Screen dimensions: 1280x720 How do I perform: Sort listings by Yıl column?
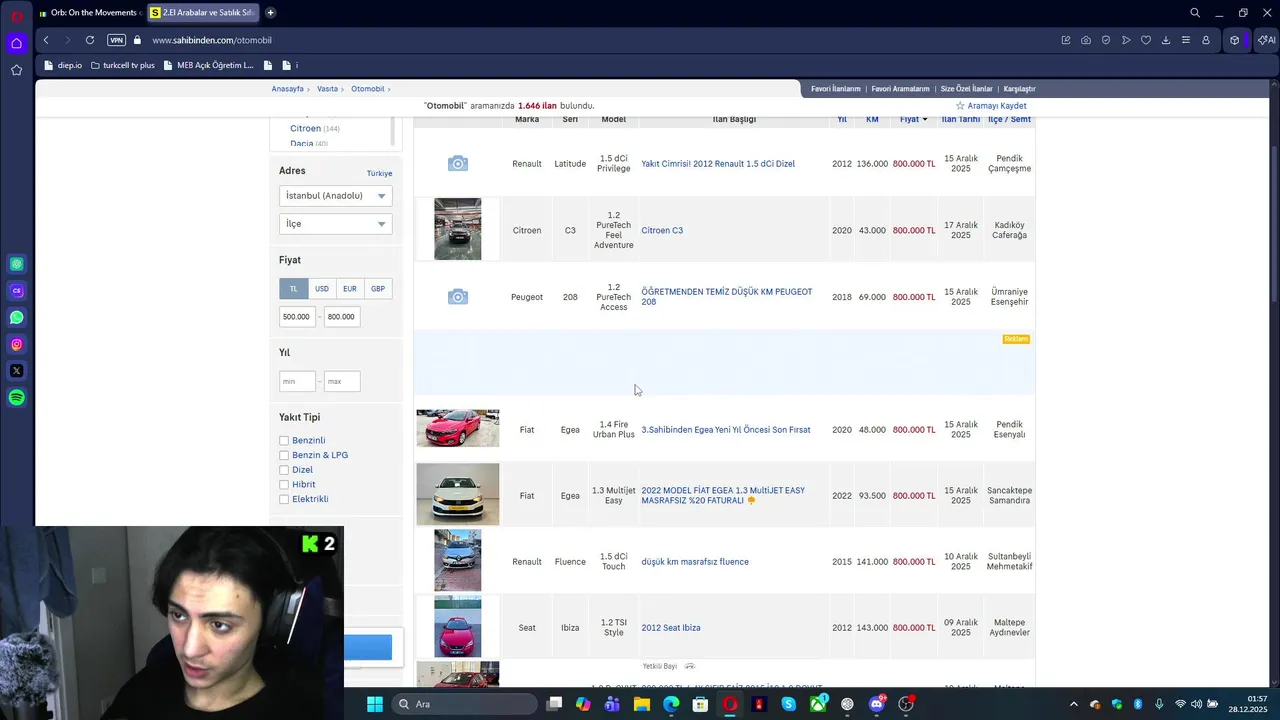[x=842, y=119]
